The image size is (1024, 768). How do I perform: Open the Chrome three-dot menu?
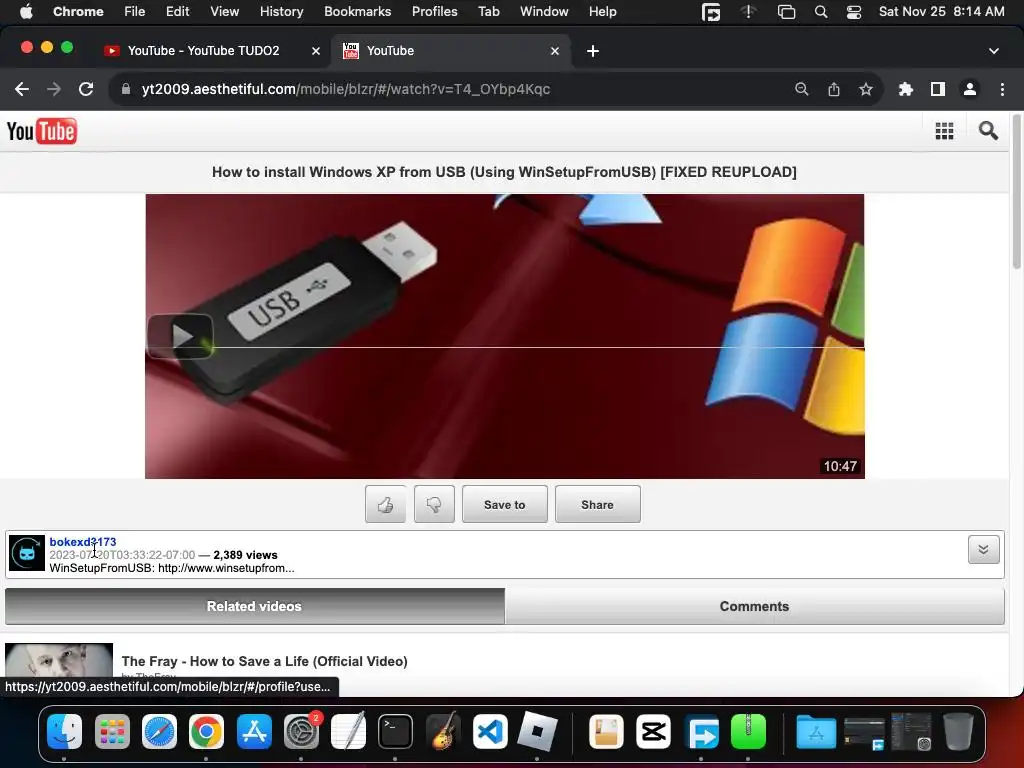pos(1002,89)
